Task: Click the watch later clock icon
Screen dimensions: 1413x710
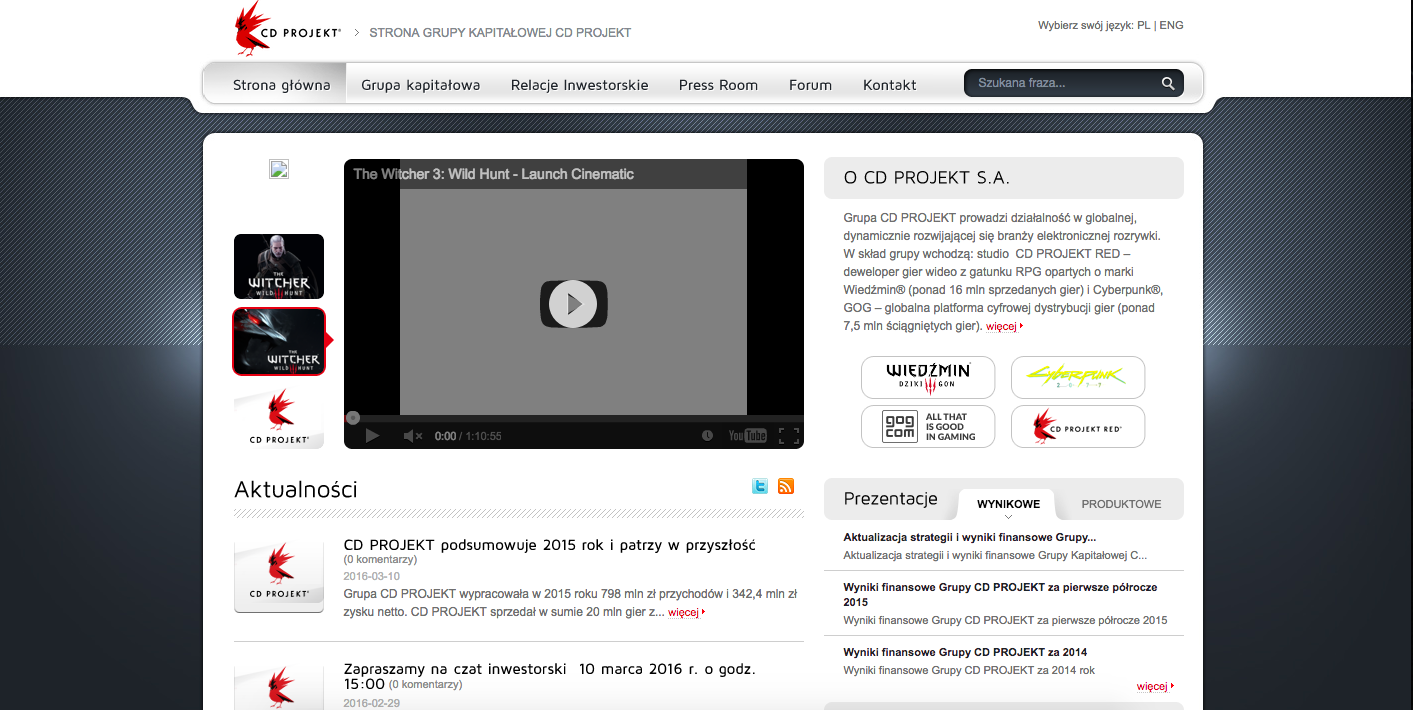Action: coord(707,436)
